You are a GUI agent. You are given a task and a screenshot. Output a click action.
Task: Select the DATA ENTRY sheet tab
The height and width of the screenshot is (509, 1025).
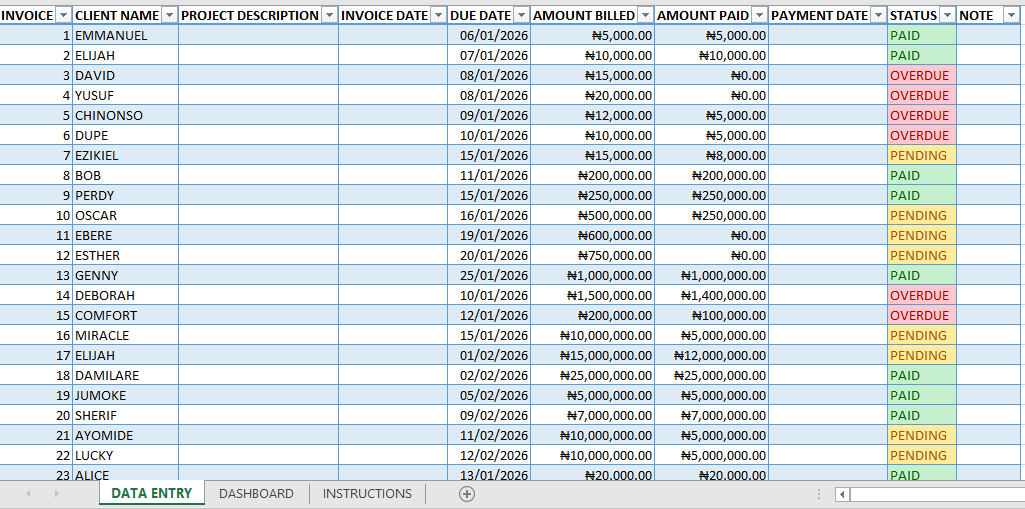point(152,493)
